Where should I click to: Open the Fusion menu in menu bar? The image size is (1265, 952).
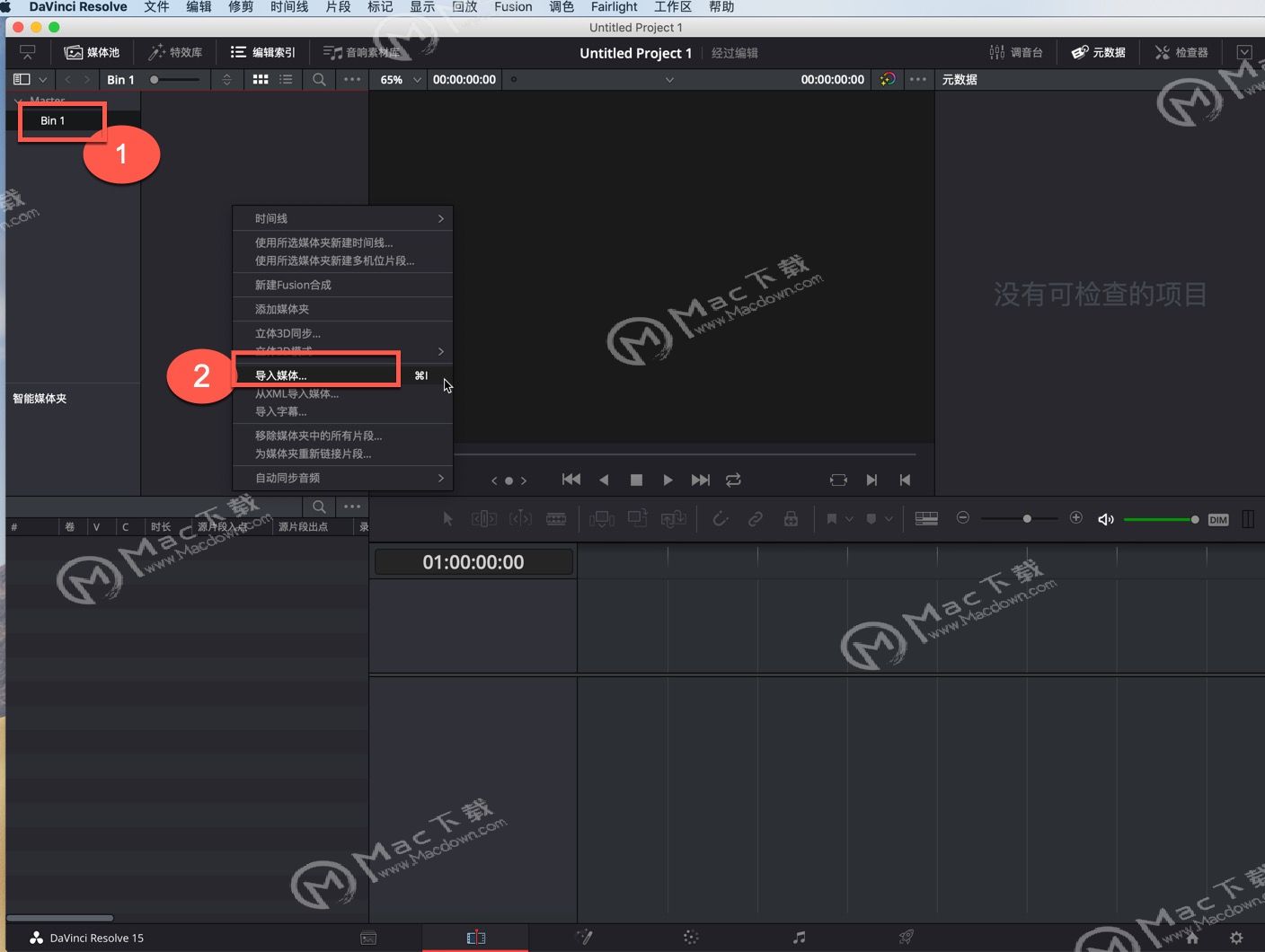pos(513,7)
